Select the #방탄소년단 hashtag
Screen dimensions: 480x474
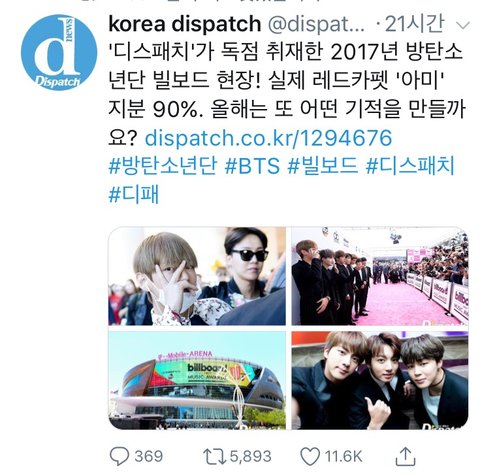click(x=163, y=166)
